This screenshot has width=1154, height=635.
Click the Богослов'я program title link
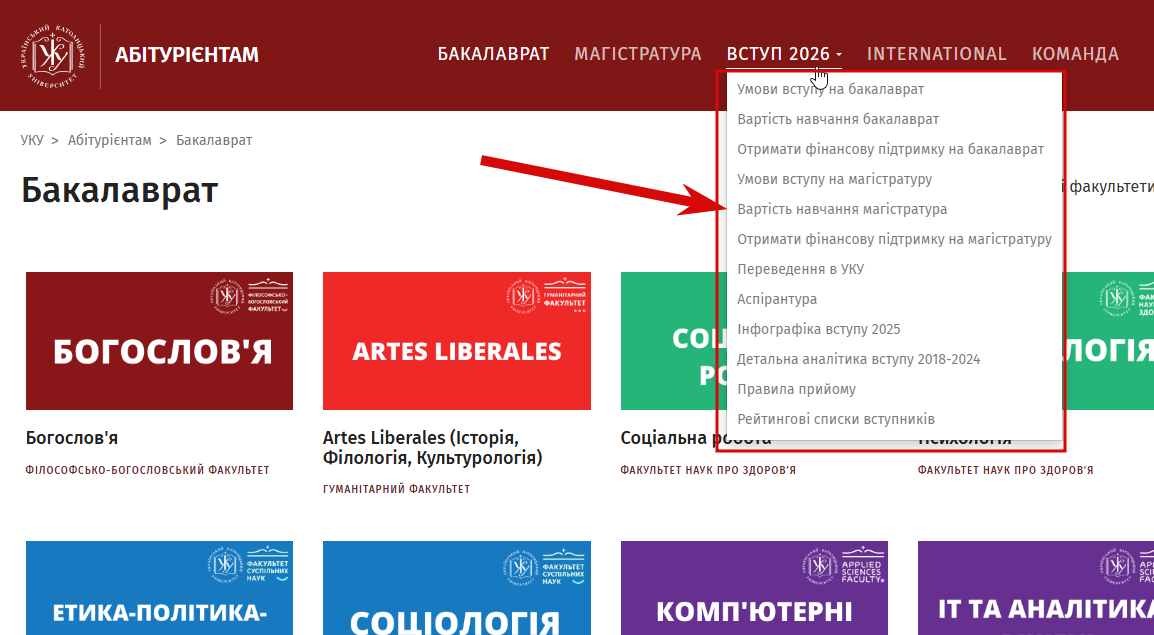pos(71,438)
